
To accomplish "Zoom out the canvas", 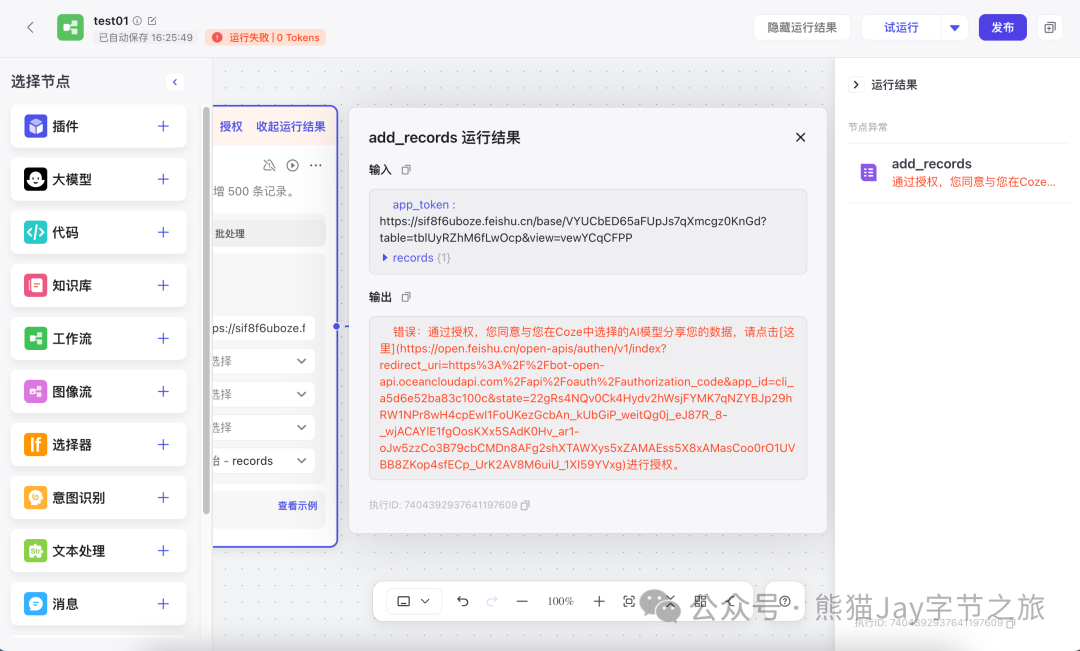I will click(522, 601).
